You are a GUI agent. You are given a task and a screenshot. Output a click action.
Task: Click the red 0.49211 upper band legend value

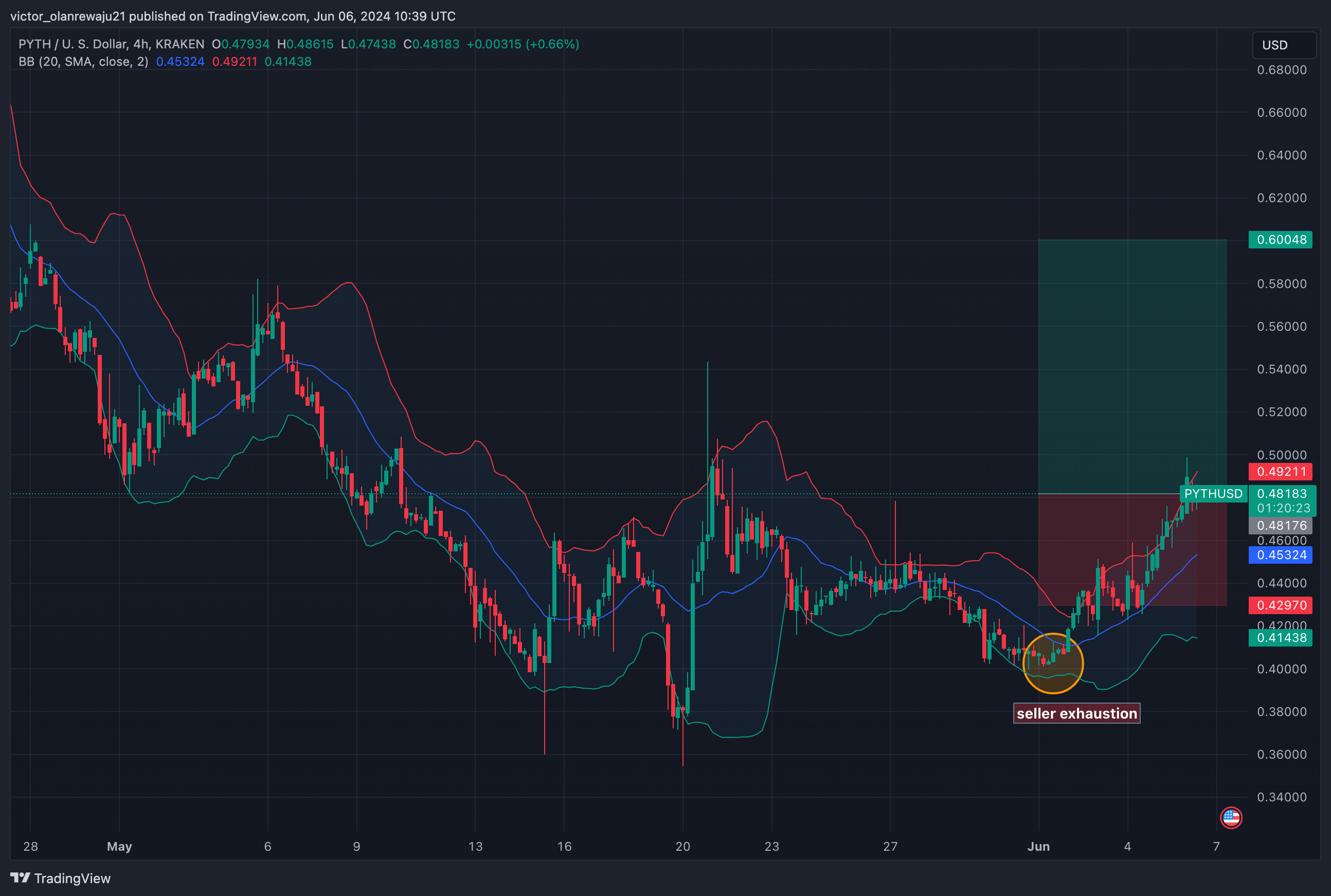[x=234, y=62]
